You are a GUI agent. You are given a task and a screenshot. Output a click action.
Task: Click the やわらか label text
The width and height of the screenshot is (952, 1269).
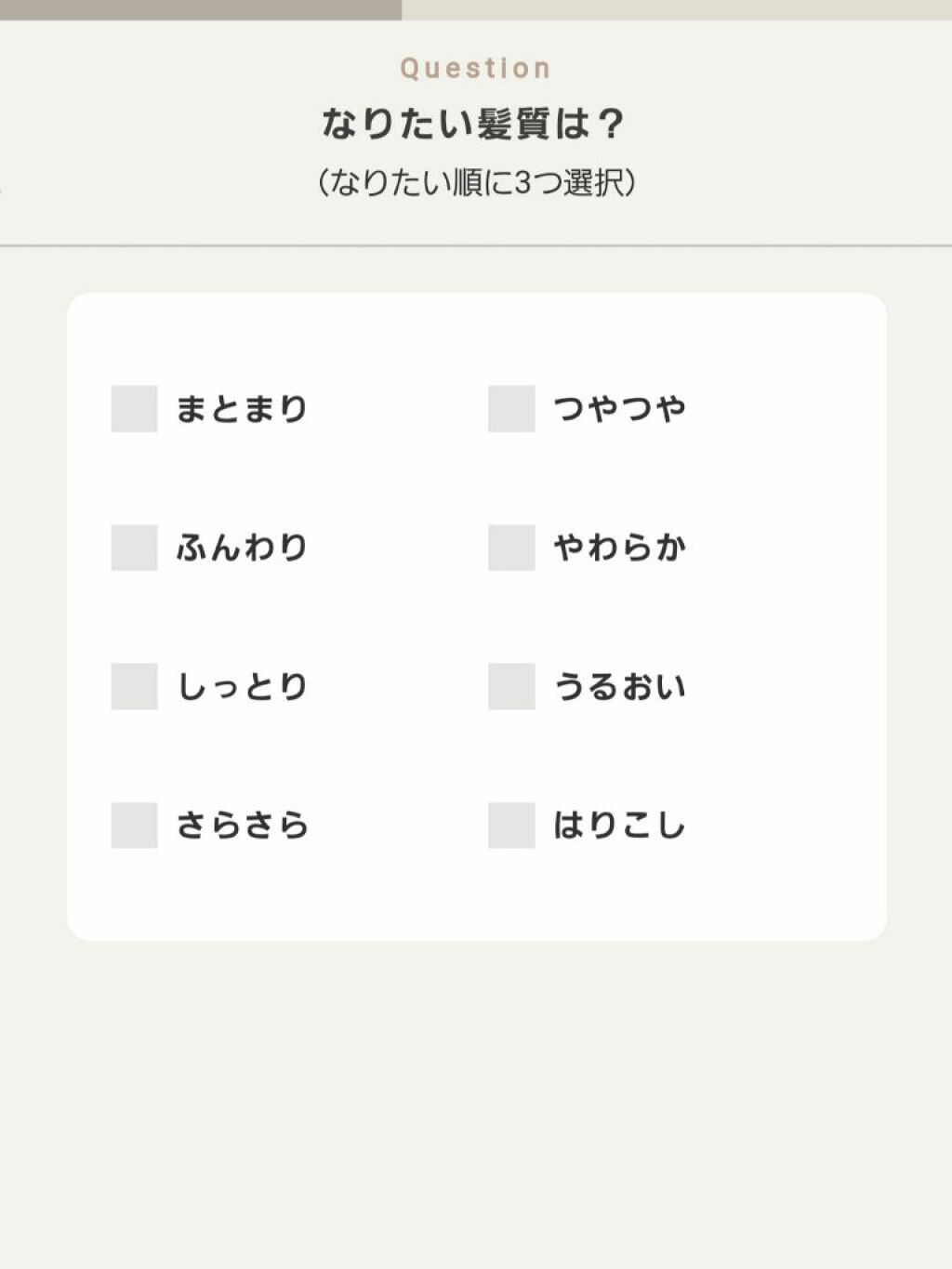tap(619, 548)
